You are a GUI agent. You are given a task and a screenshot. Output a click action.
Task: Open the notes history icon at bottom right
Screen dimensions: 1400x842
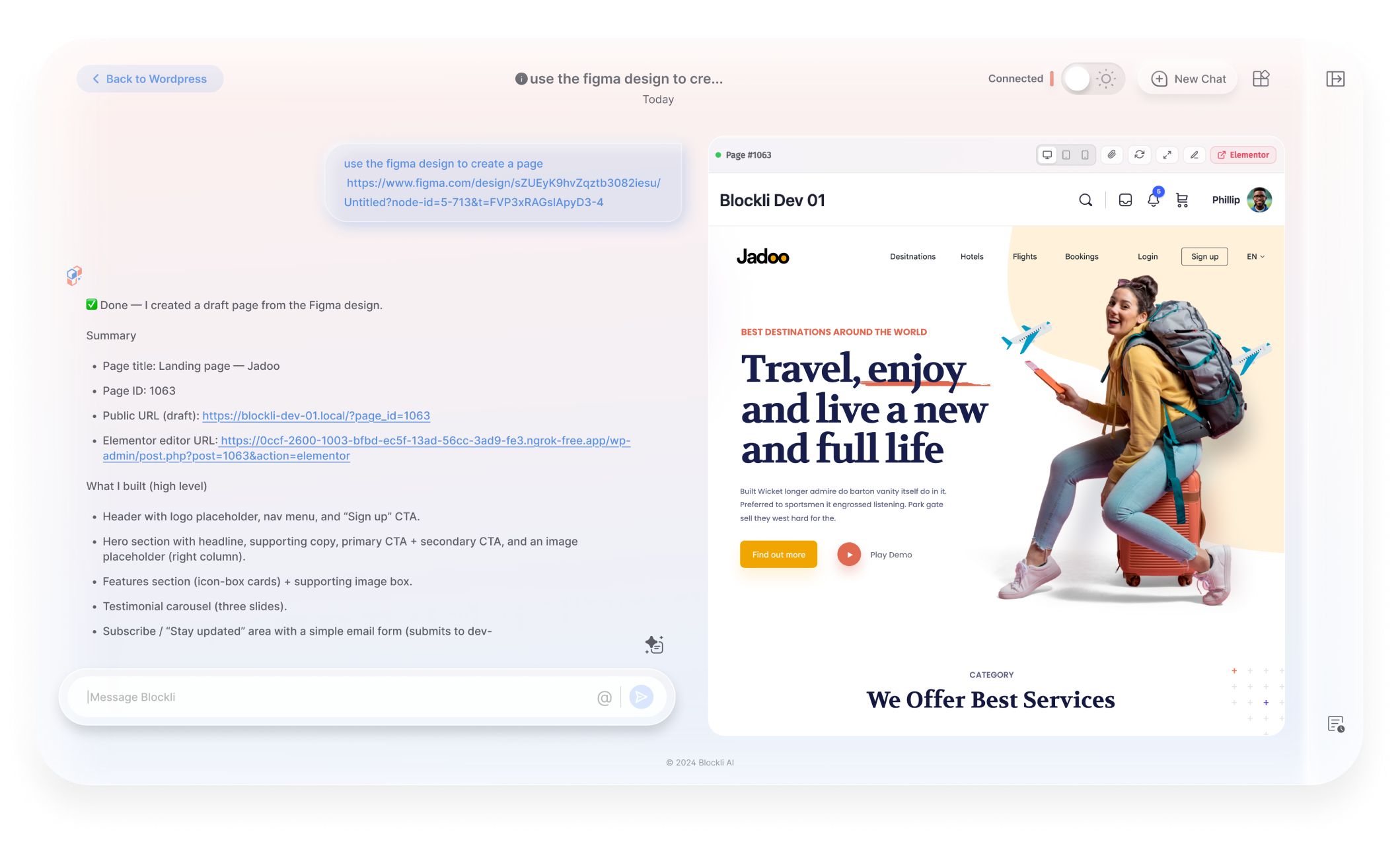(x=1335, y=724)
